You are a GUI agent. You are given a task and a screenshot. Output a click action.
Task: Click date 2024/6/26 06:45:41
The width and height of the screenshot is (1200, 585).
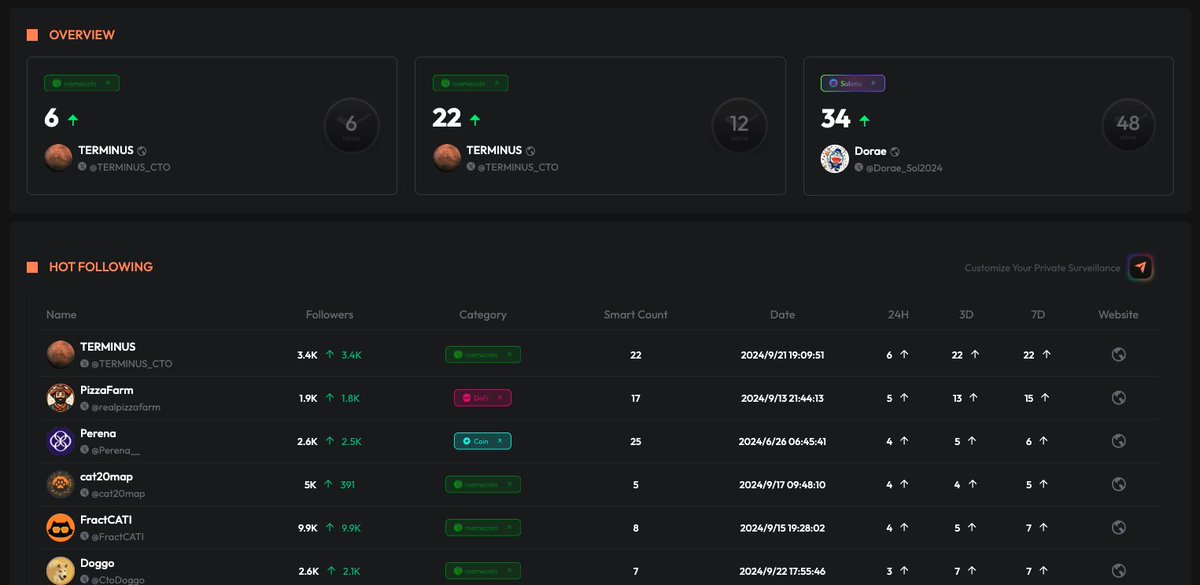[782, 441]
